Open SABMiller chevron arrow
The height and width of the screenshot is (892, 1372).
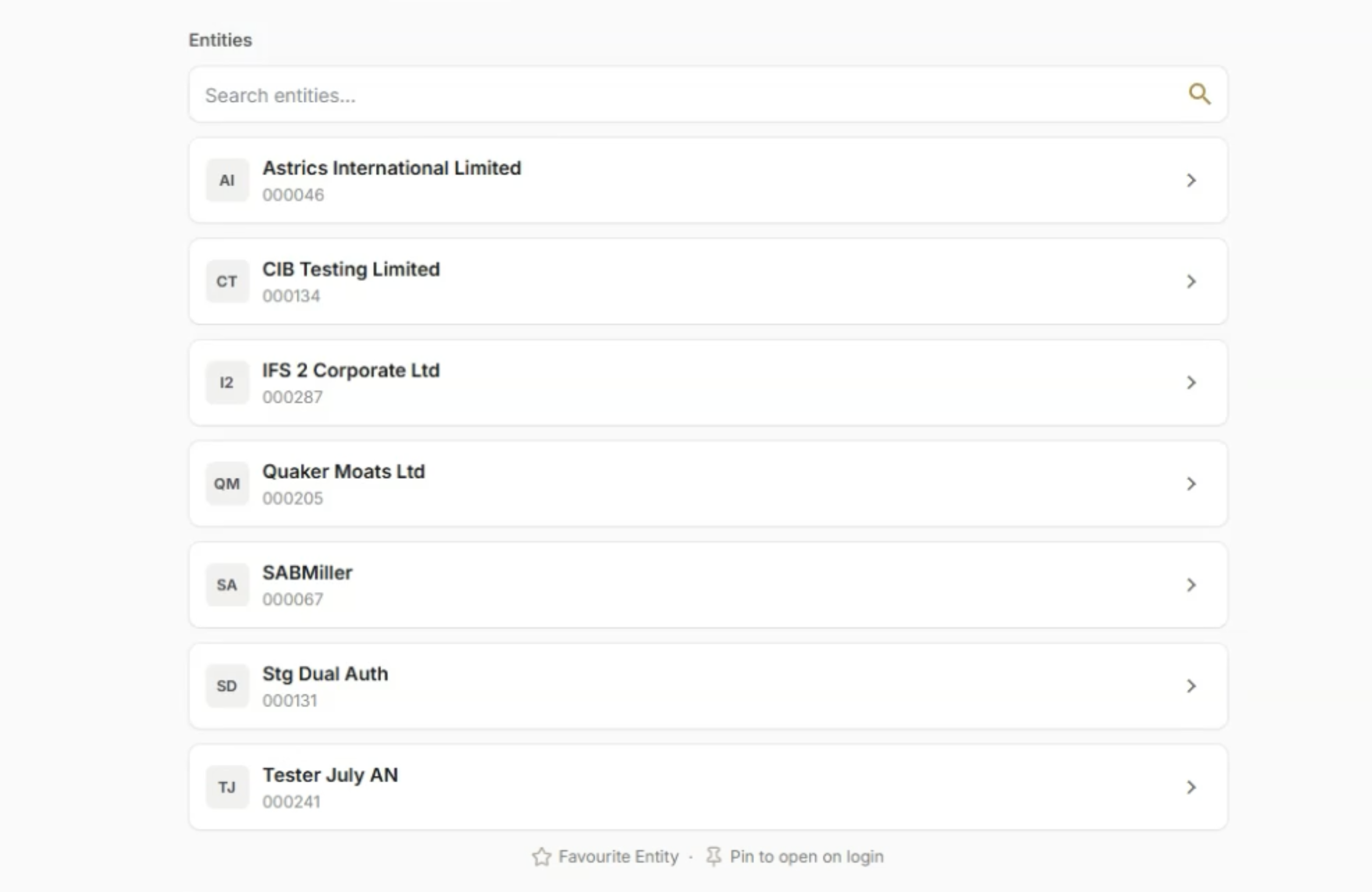1191,585
